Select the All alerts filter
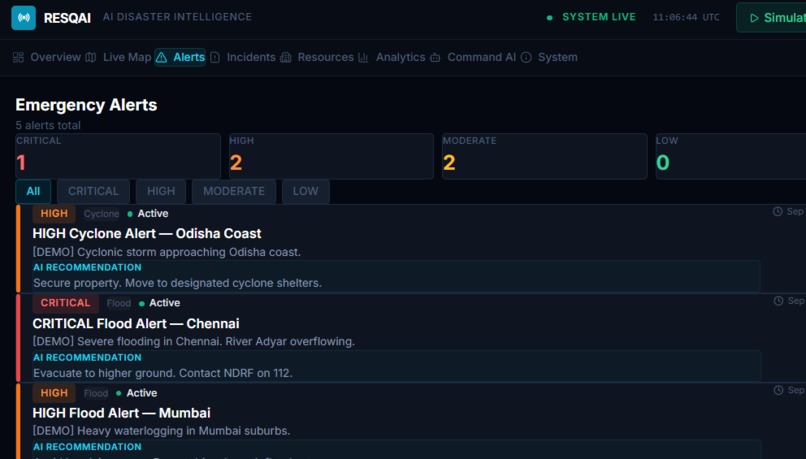This screenshot has height=459, width=806. [x=33, y=191]
